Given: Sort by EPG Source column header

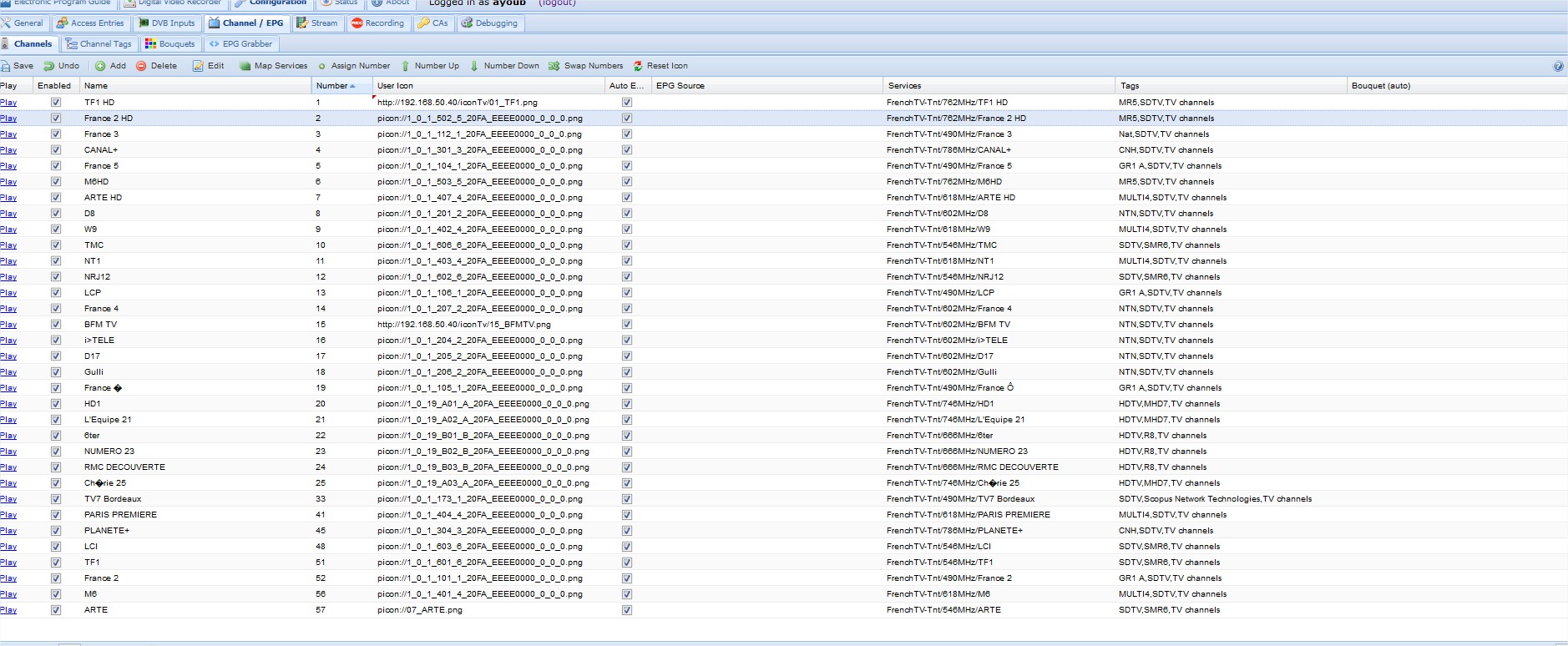Looking at the screenshot, I should (x=767, y=86).
